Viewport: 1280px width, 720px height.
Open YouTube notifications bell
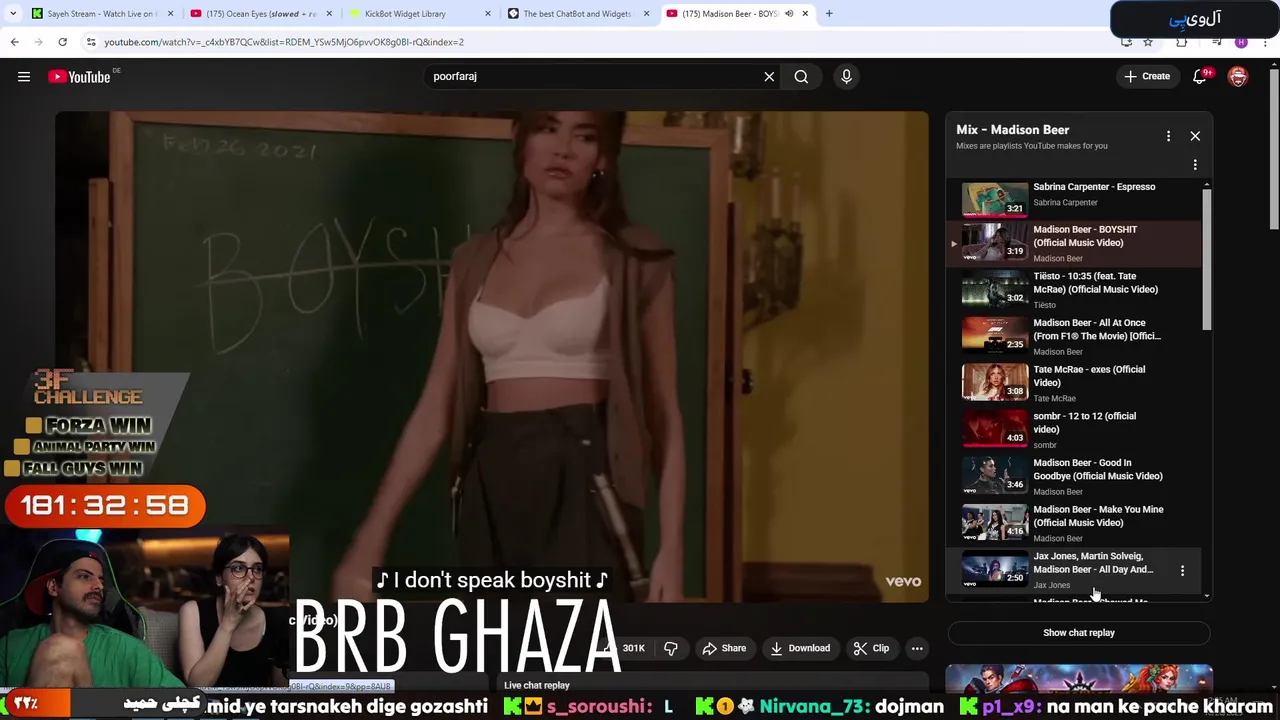(1200, 77)
